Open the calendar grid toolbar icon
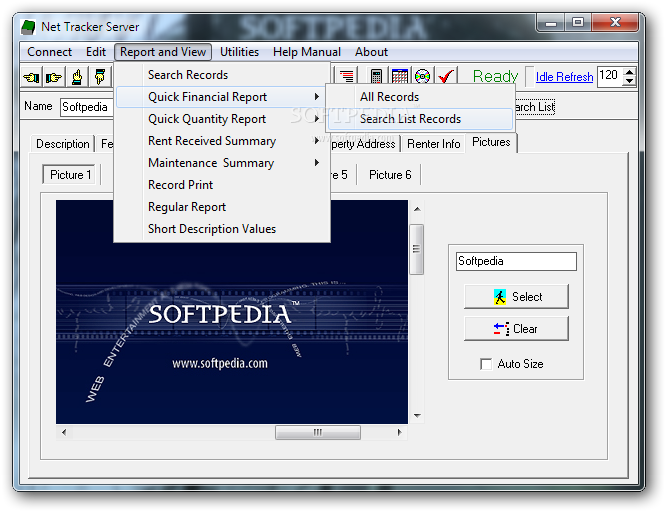Image resolution: width=666 pixels, height=512 pixels. coord(399,76)
